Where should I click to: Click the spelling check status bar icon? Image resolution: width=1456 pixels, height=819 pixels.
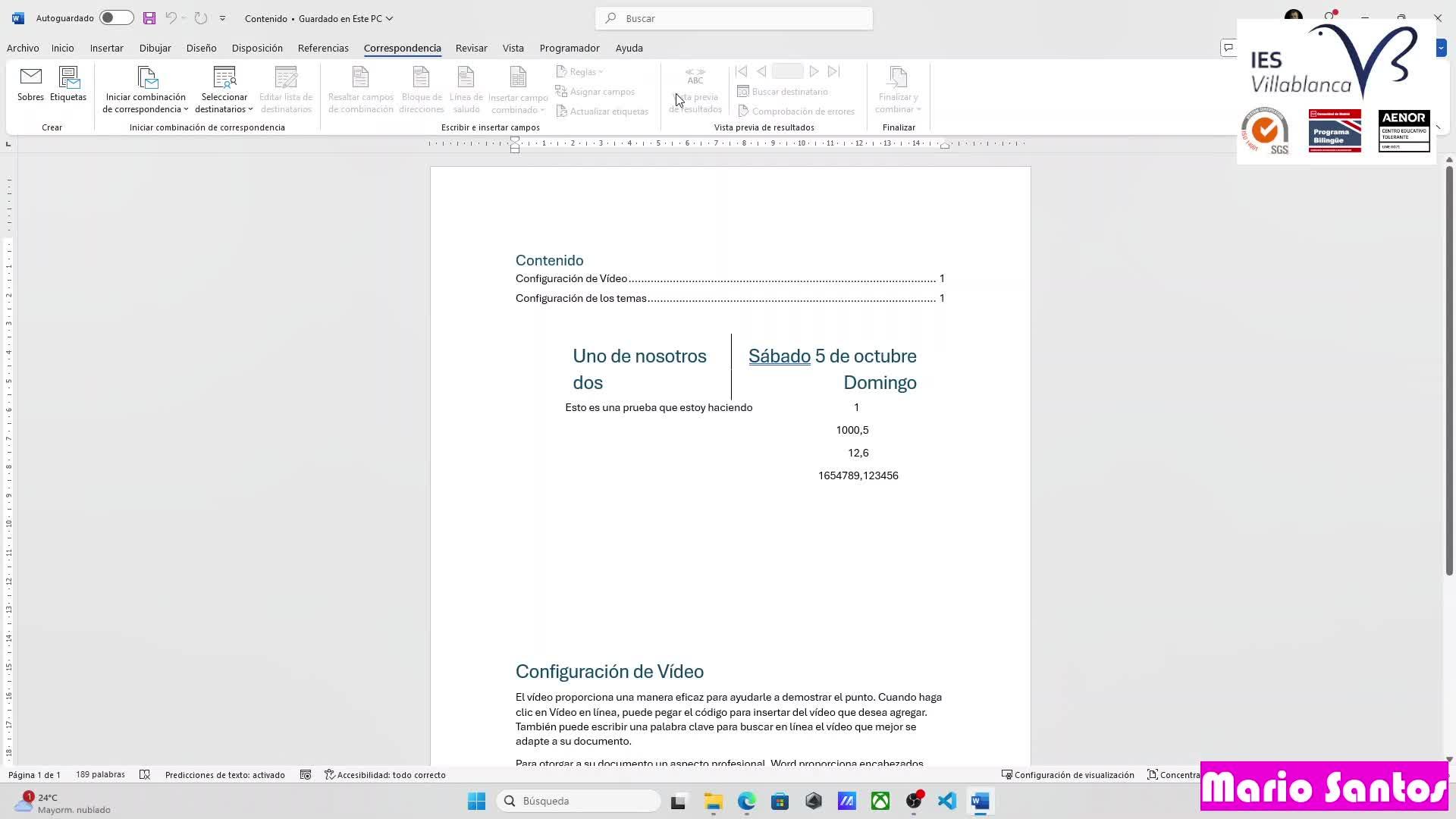click(145, 775)
